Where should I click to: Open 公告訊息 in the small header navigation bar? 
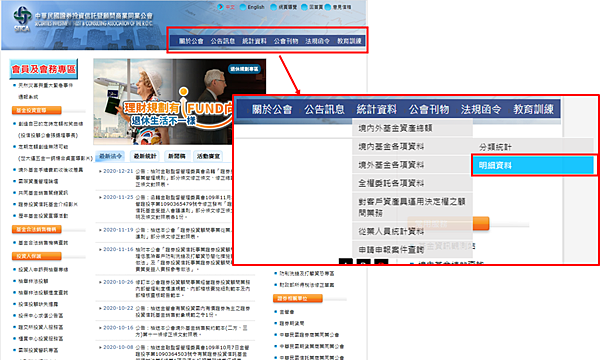(x=223, y=41)
